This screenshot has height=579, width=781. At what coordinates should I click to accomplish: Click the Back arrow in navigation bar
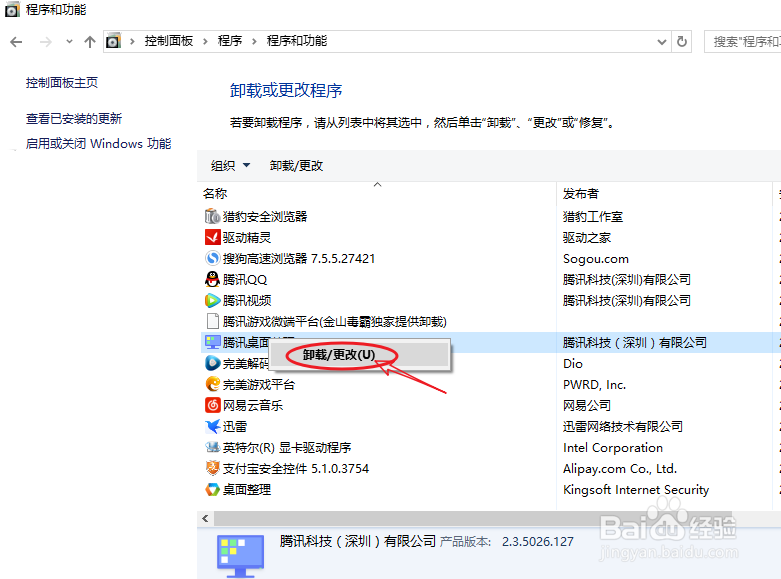click(x=16, y=42)
